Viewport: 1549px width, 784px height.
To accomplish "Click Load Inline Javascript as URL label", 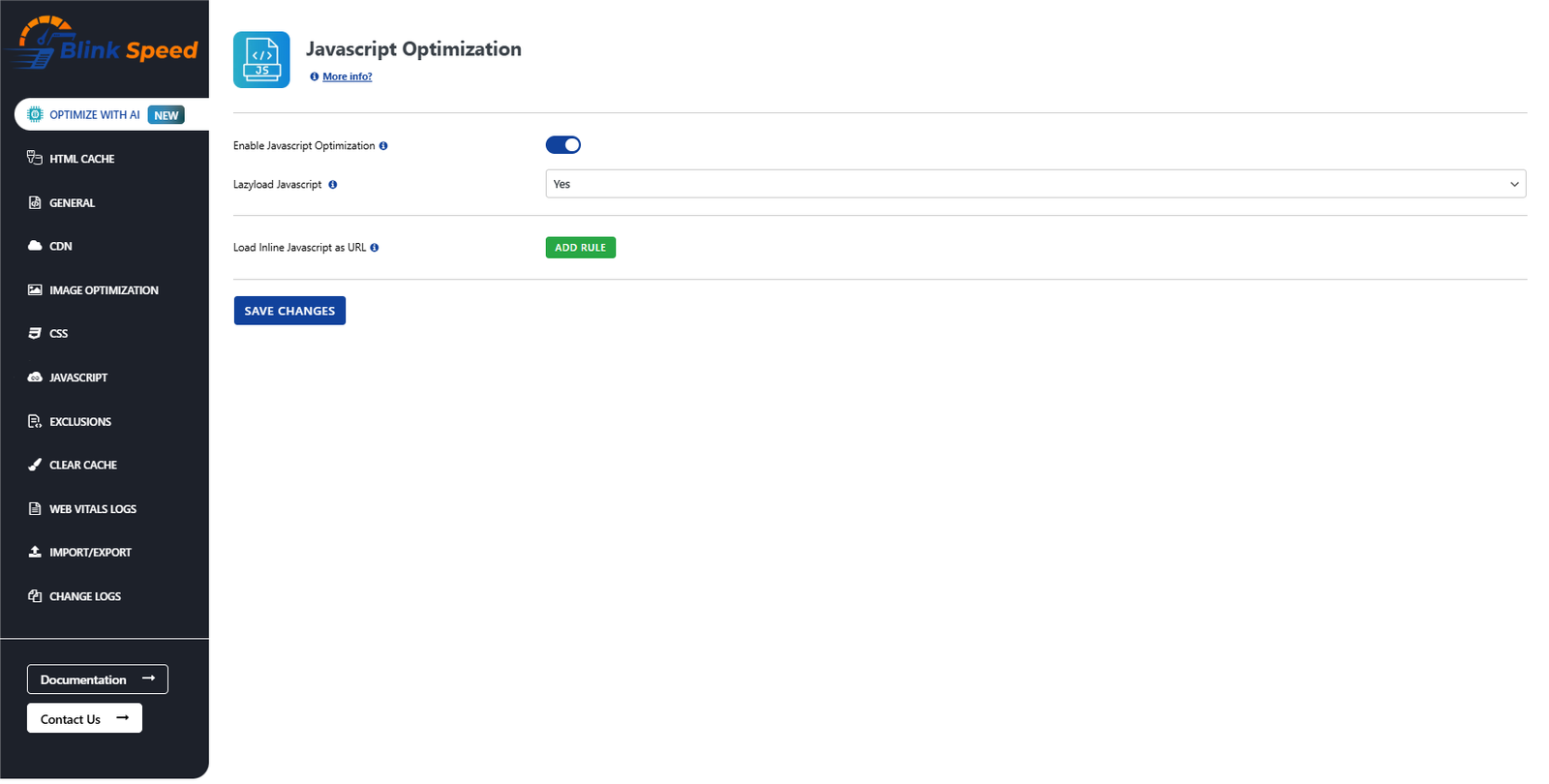I will pos(300,248).
